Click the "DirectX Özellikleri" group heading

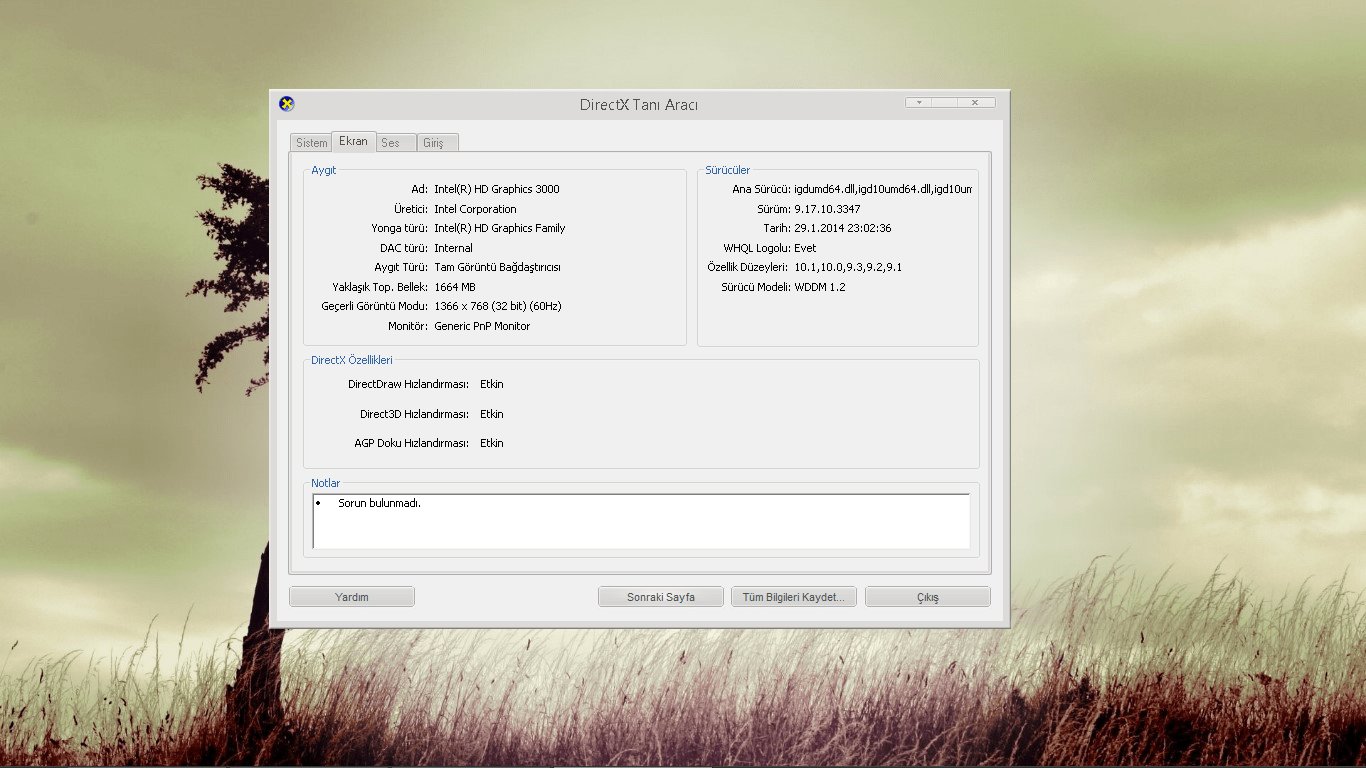(x=352, y=360)
